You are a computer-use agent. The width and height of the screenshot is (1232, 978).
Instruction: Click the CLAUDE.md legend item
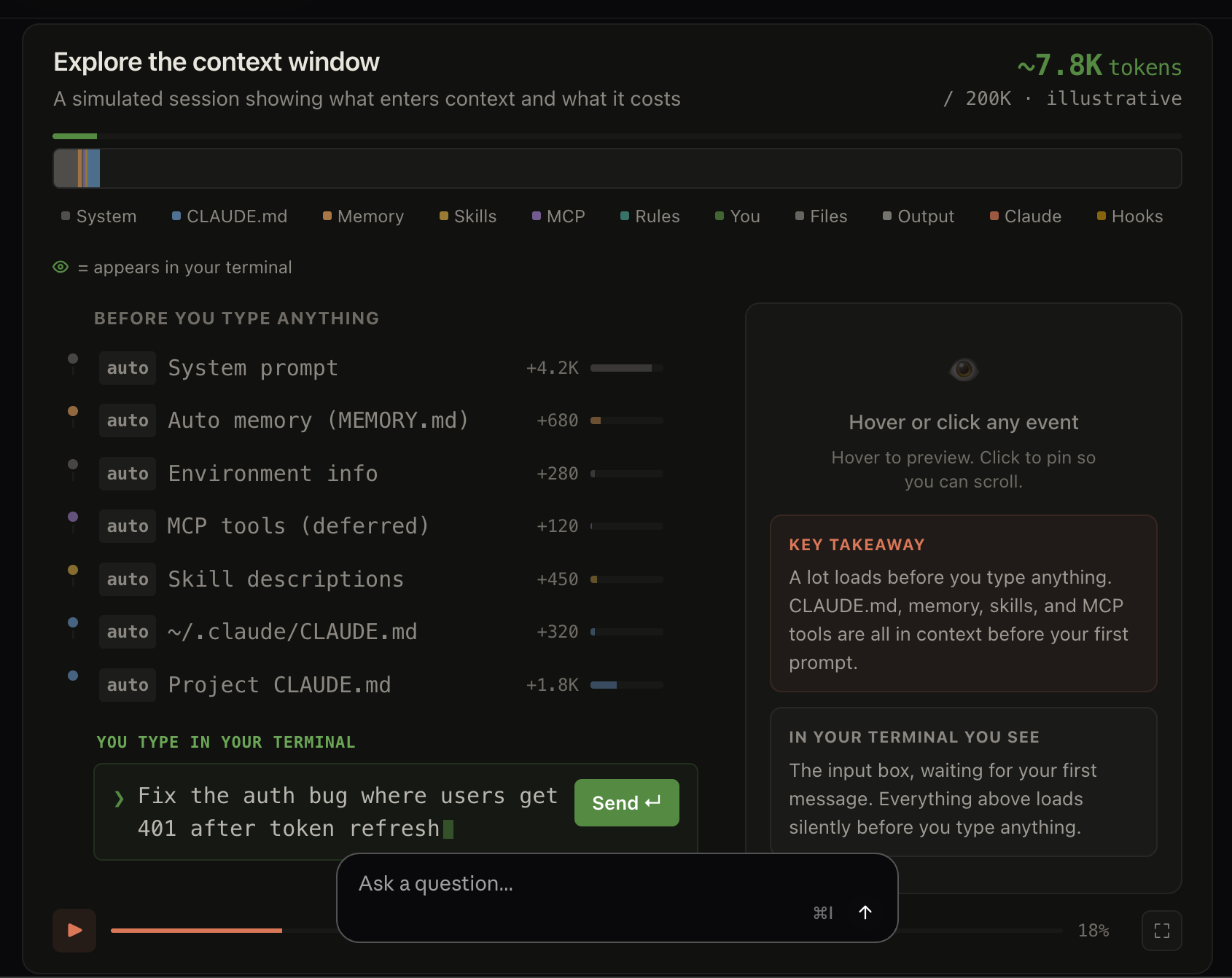[230, 216]
